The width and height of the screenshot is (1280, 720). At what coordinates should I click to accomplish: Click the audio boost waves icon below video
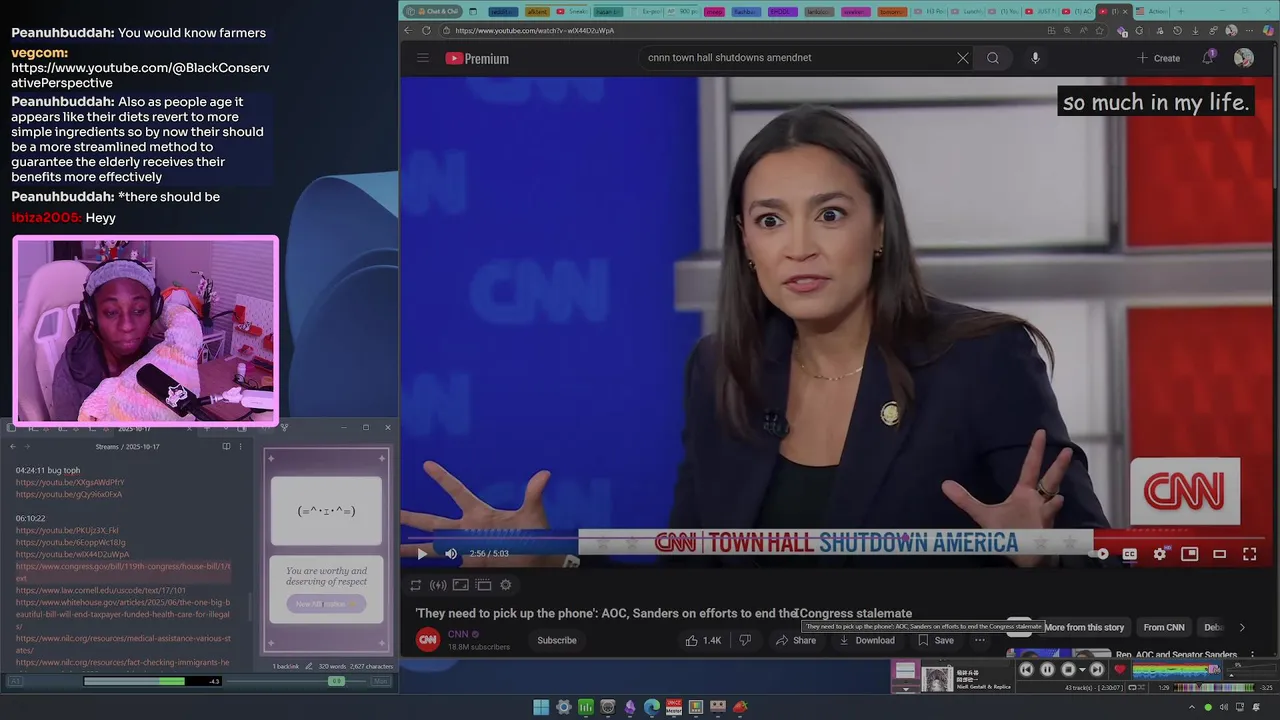pyautogui.click(x=438, y=585)
